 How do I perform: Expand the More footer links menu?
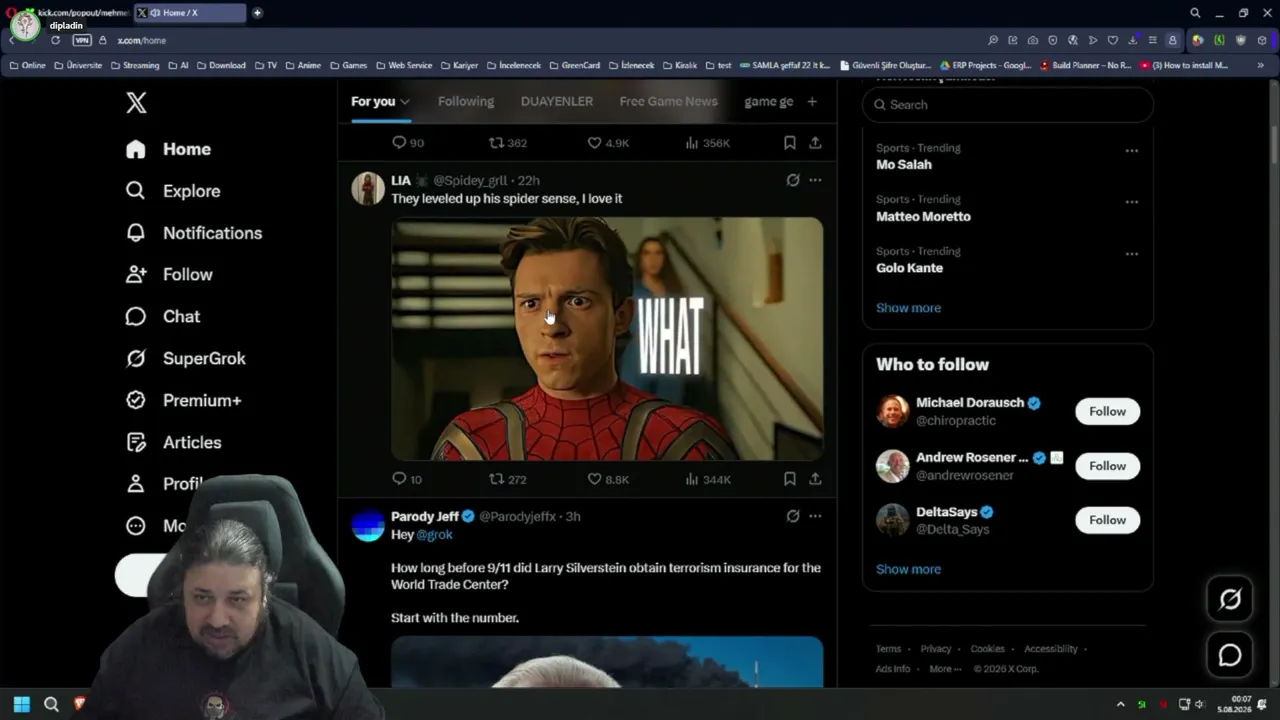tap(945, 669)
